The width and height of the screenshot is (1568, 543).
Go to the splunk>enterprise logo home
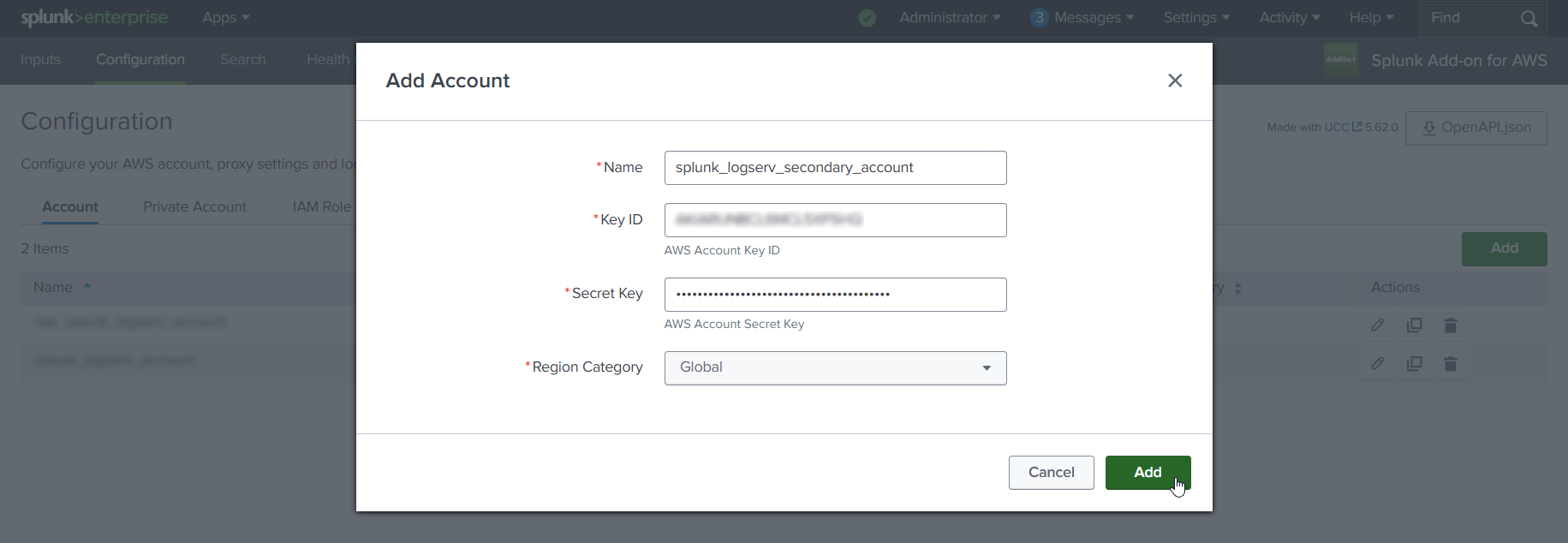tap(94, 18)
